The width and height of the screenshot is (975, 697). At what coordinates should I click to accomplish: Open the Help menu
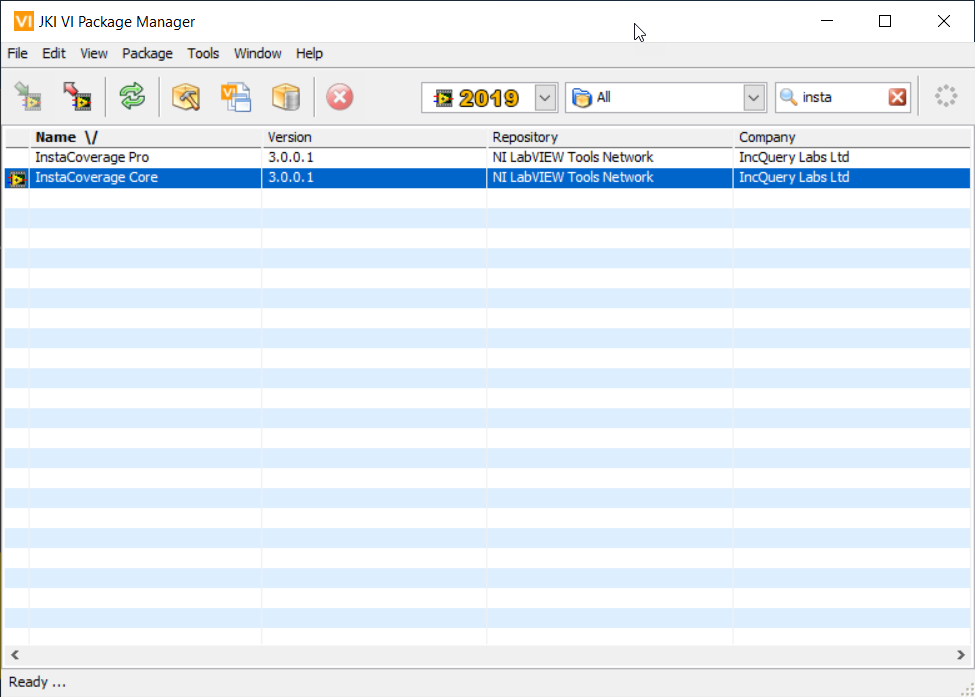(x=309, y=53)
